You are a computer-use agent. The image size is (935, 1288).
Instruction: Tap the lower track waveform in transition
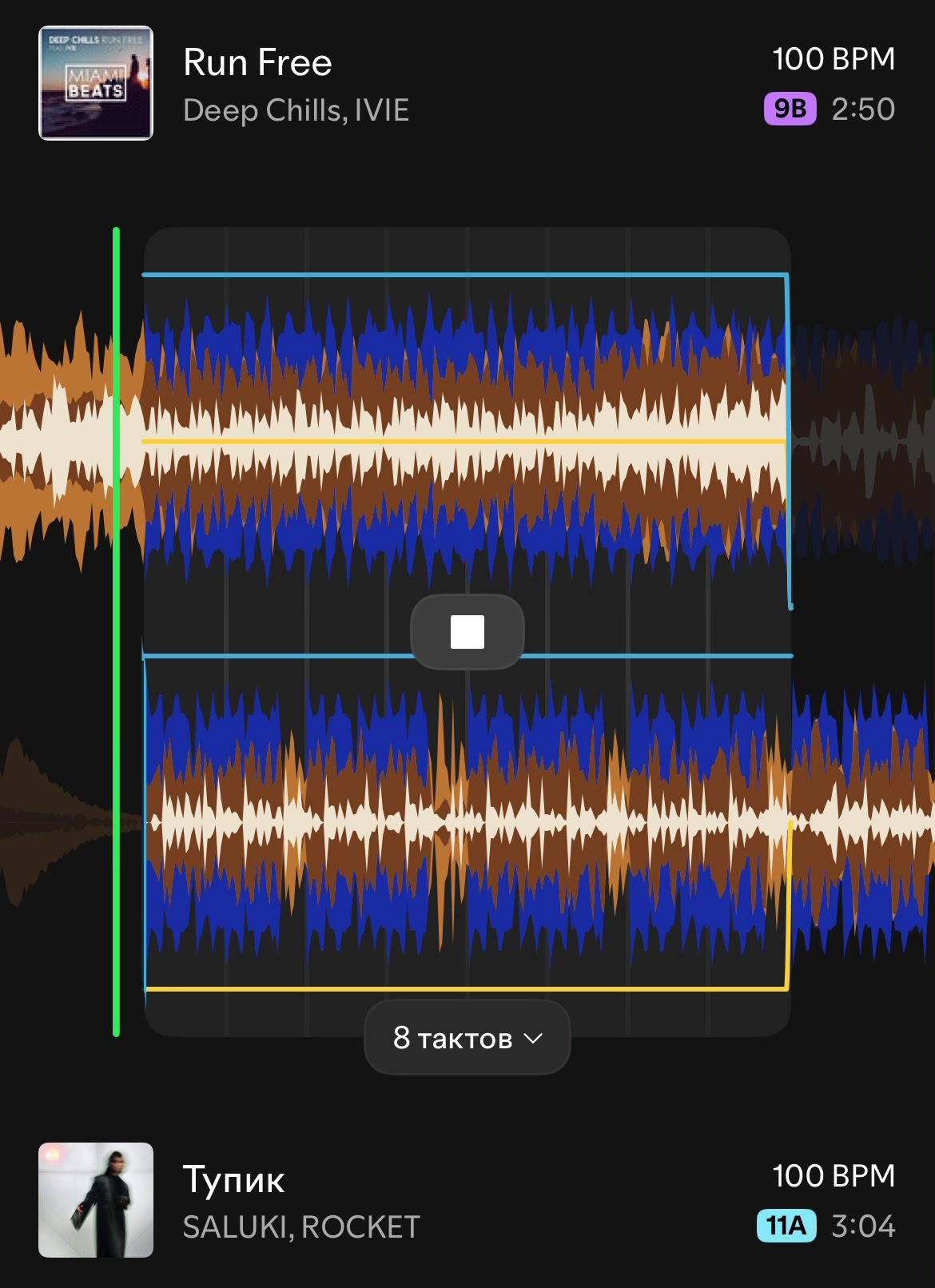click(467, 823)
